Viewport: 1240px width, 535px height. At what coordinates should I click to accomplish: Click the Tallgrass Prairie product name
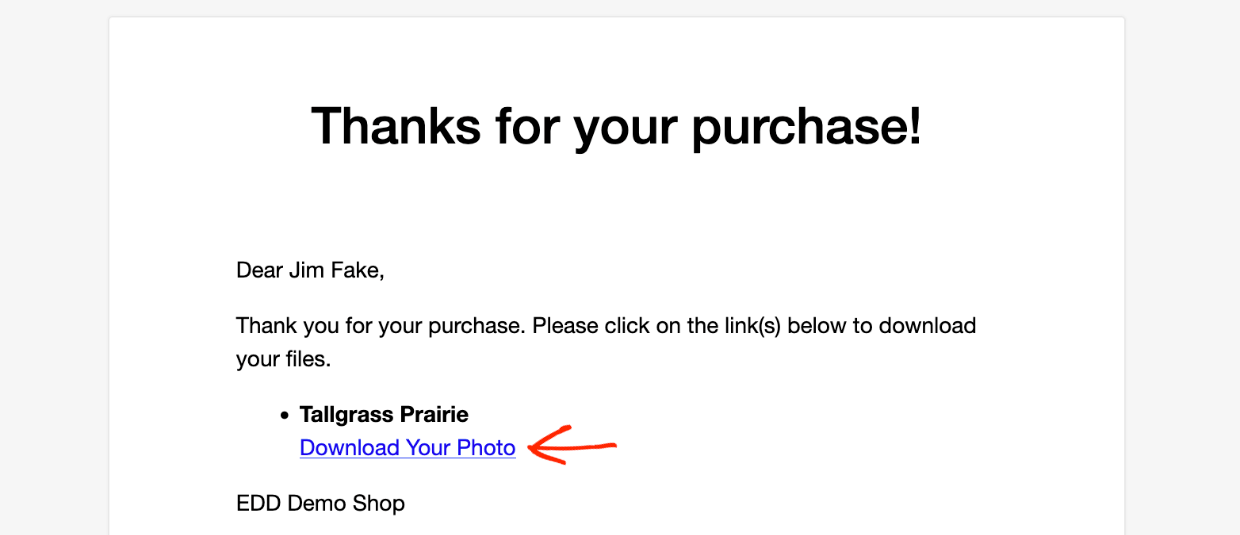(x=384, y=414)
